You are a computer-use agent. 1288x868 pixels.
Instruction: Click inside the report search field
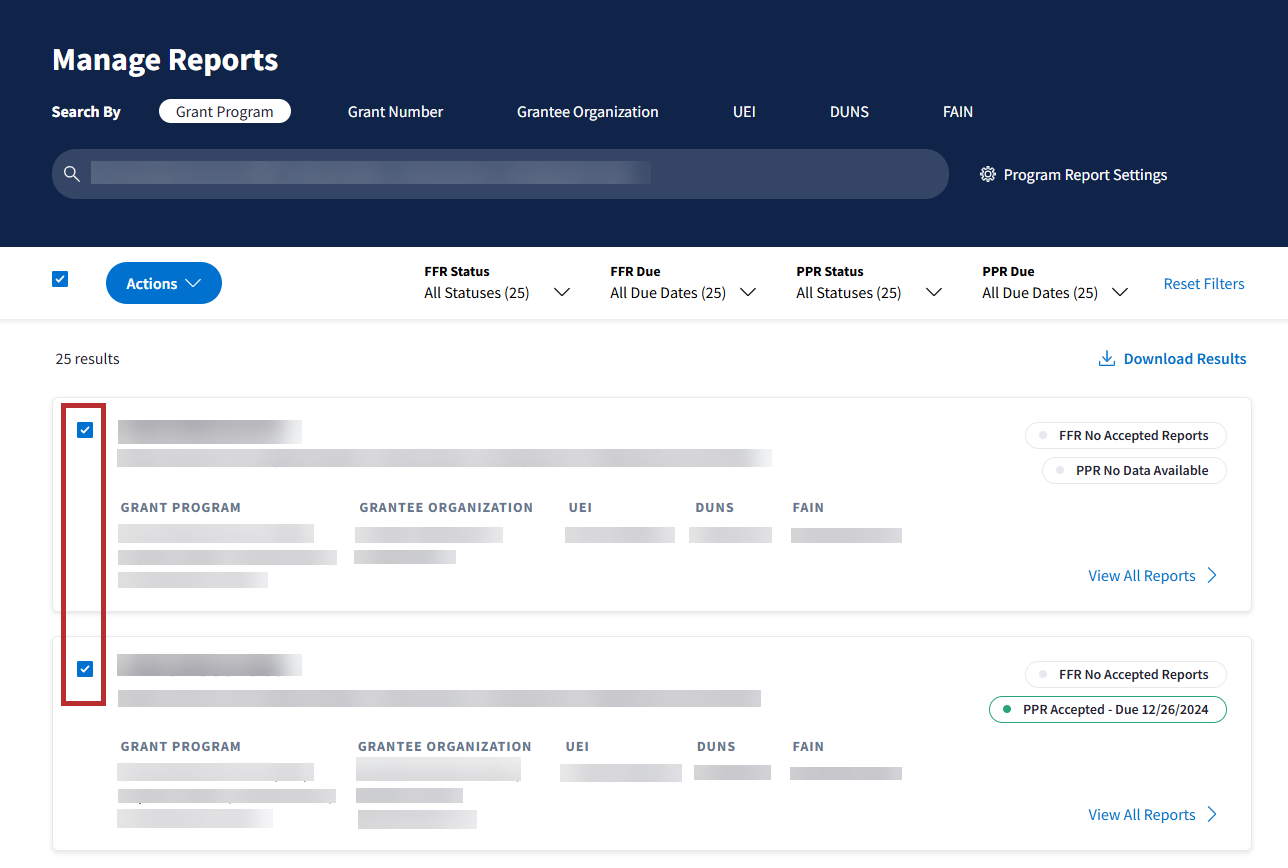pyautogui.click(x=500, y=174)
